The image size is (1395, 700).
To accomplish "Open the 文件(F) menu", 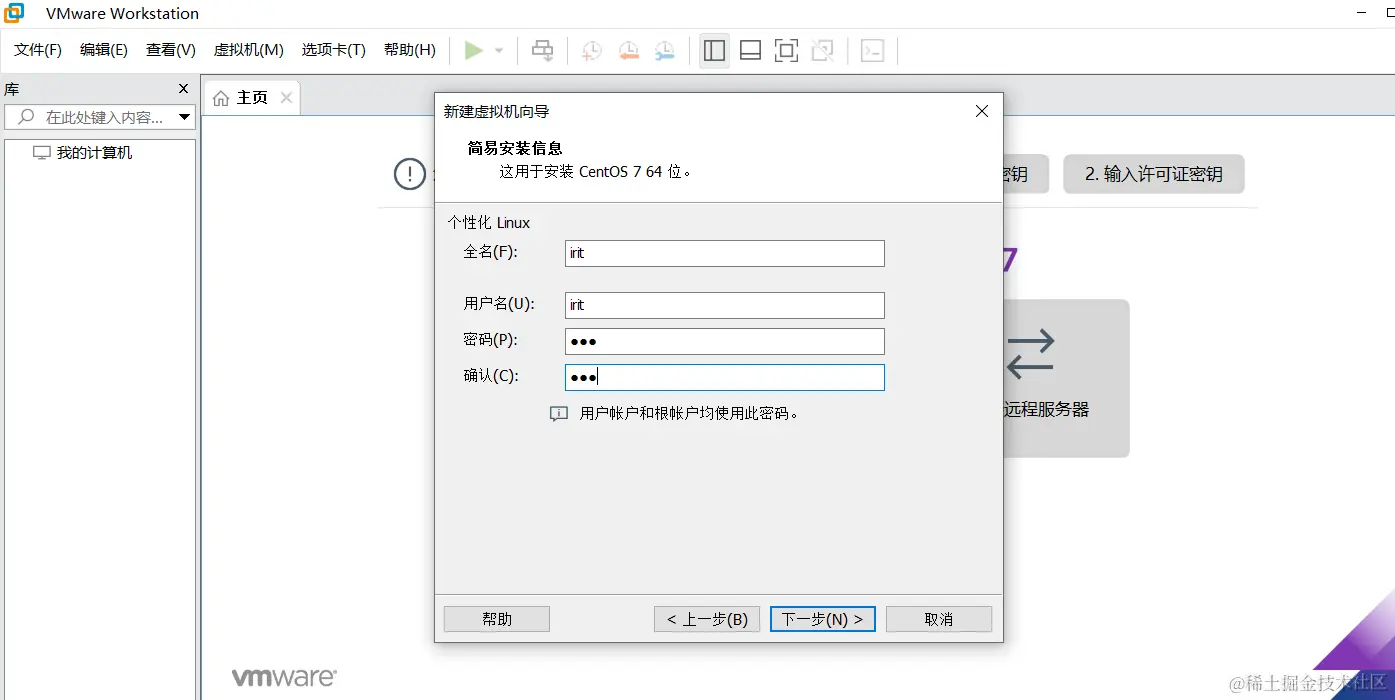I will click(x=38, y=50).
